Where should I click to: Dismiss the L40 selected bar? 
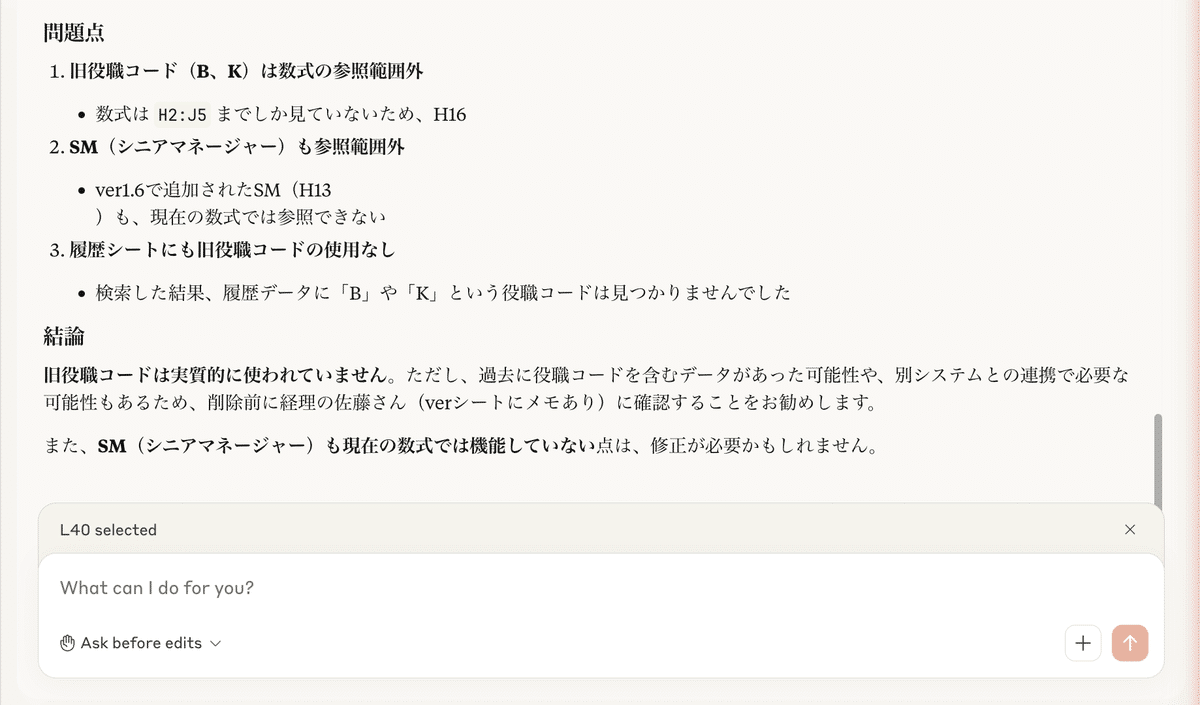[x=1130, y=530]
